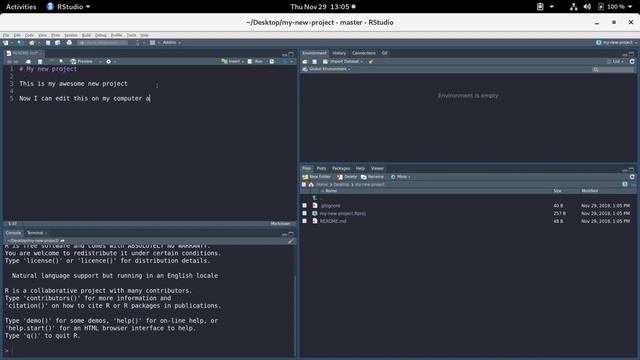Click the Environment pane refresh icon
This screenshot has width=640, height=360.
(x=632, y=62)
